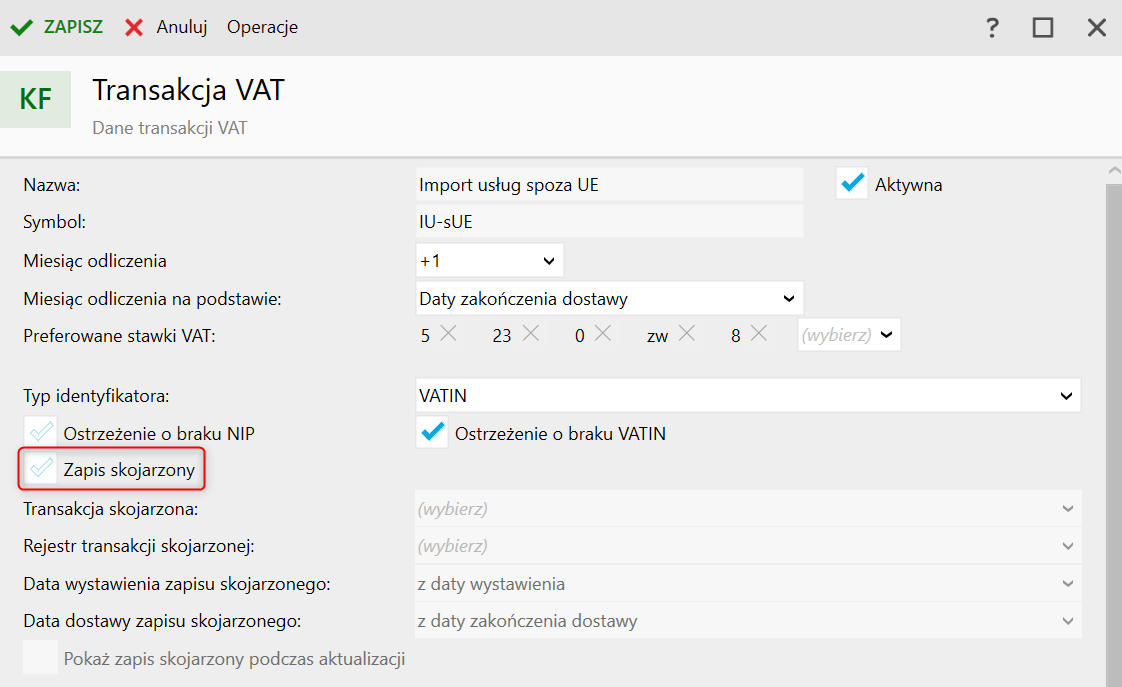
Task: Open the VAT rates (wybierz) dropdown
Action: point(849,335)
